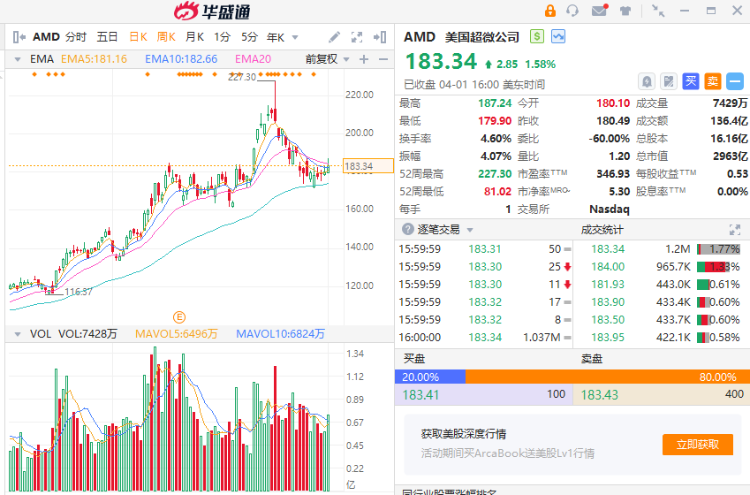Click the EMA20 label
The height and width of the screenshot is (495, 750).
coord(253,59)
